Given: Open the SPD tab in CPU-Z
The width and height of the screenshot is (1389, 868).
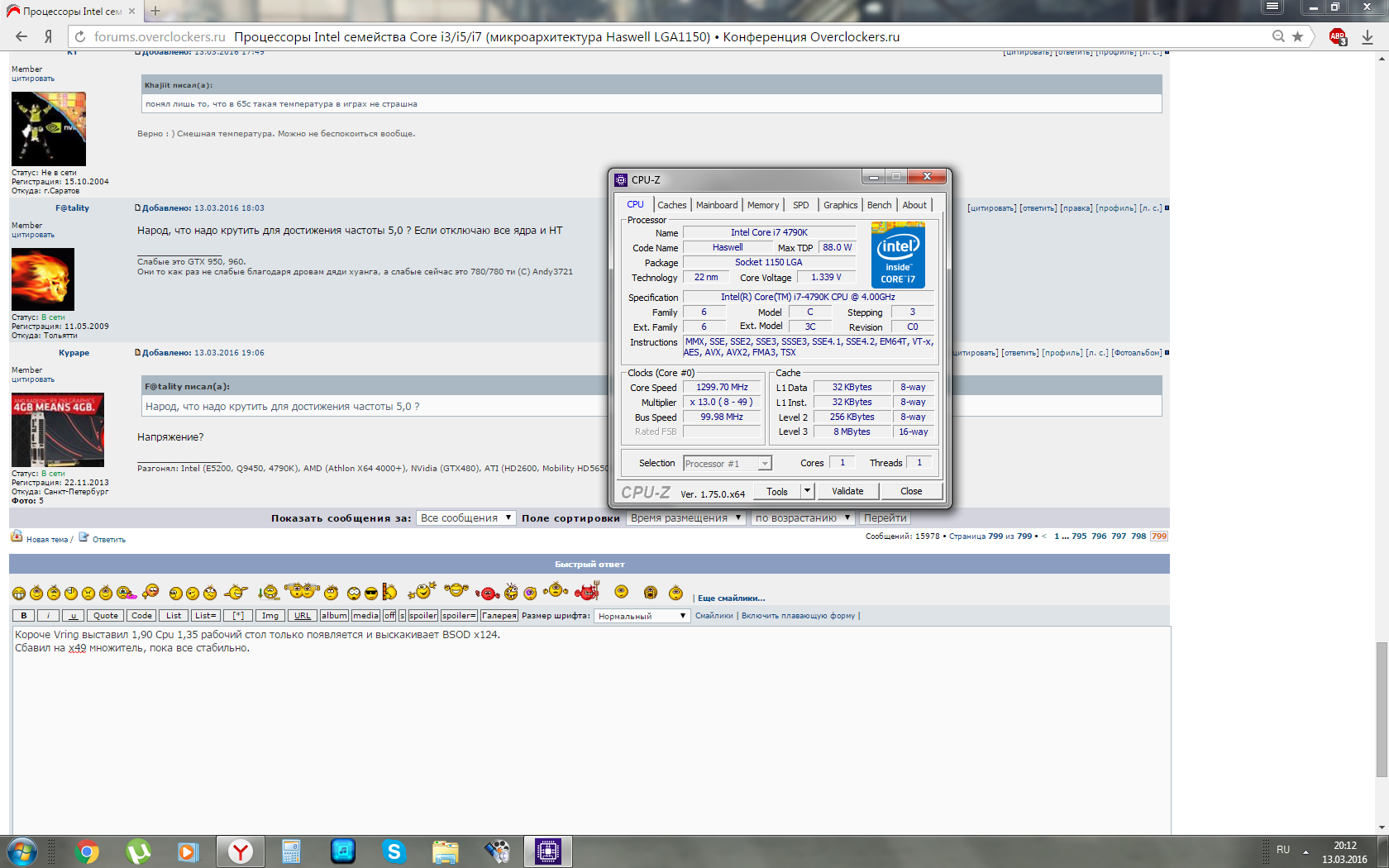Looking at the screenshot, I should pyautogui.click(x=801, y=205).
